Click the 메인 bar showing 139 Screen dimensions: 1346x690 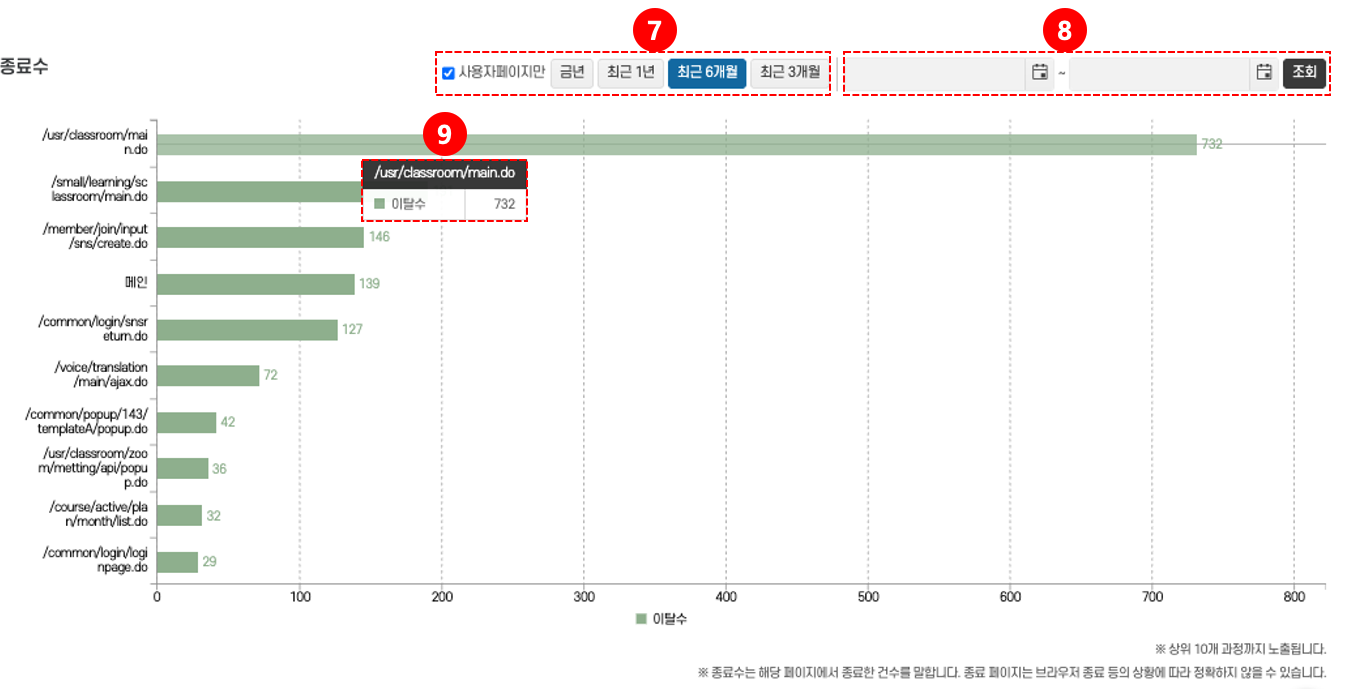[x=256, y=284]
